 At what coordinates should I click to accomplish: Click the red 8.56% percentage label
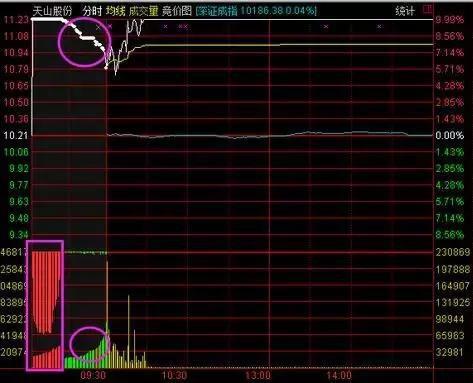450,36
